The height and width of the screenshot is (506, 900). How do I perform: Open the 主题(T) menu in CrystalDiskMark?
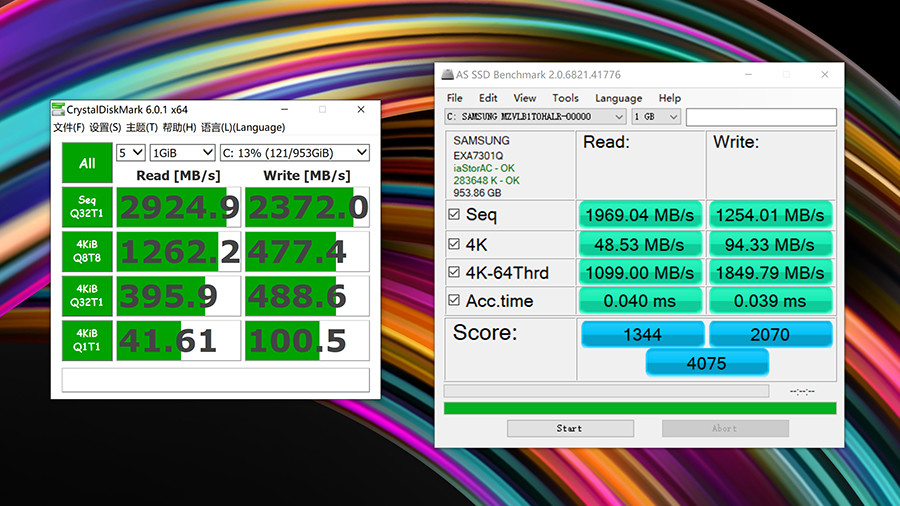tap(142, 127)
